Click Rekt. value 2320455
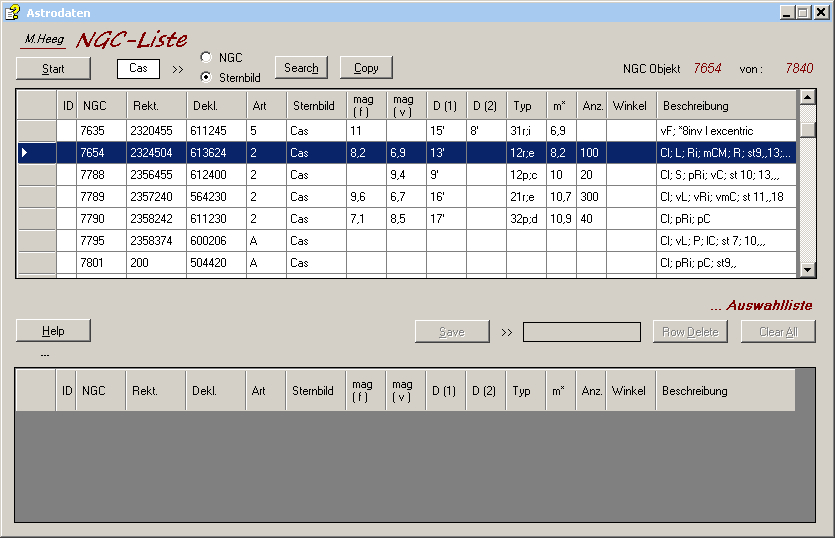 pos(157,131)
